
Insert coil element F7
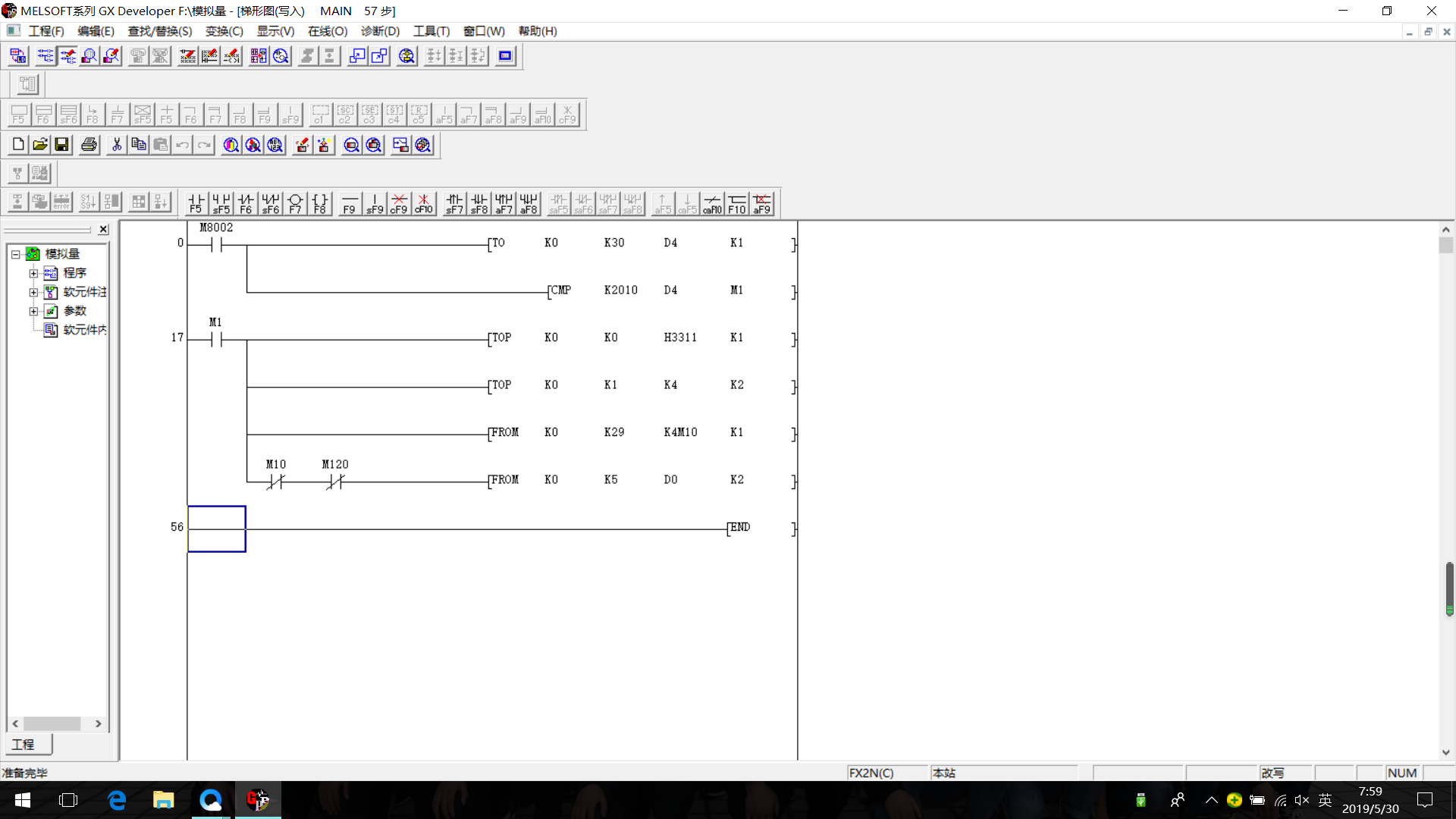pos(295,203)
